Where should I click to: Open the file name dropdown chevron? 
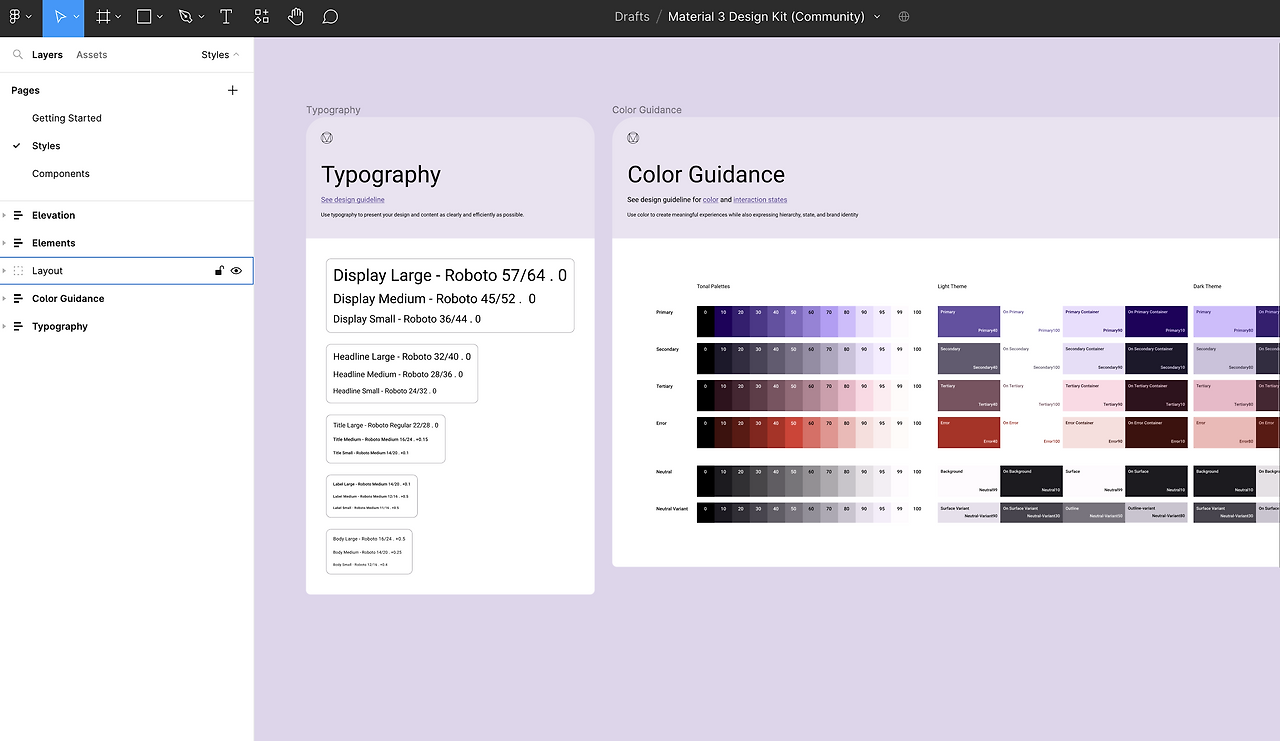(x=878, y=17)
